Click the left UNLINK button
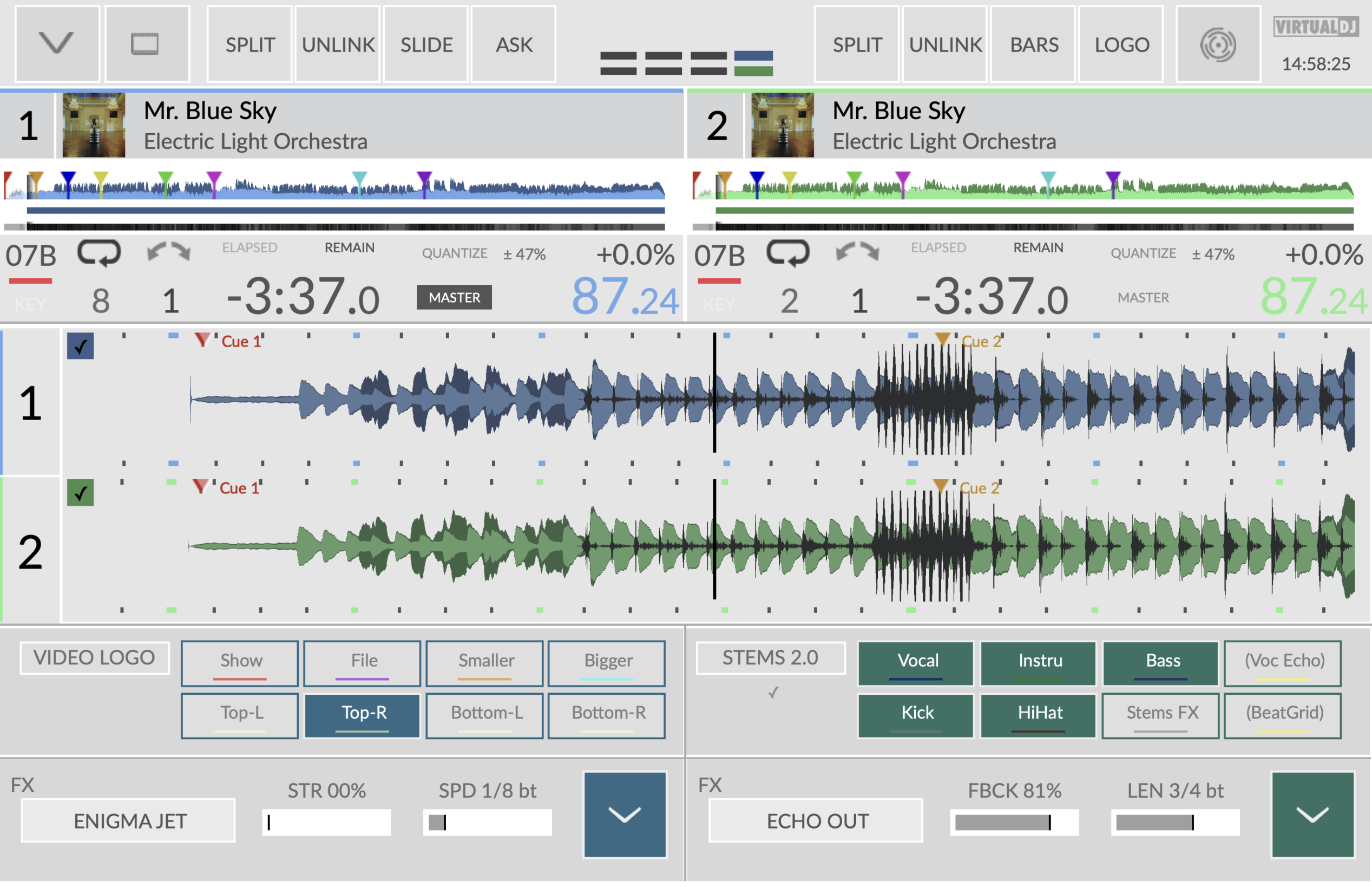This screenshot has width=1372, height=887. [x=338, y=44]
